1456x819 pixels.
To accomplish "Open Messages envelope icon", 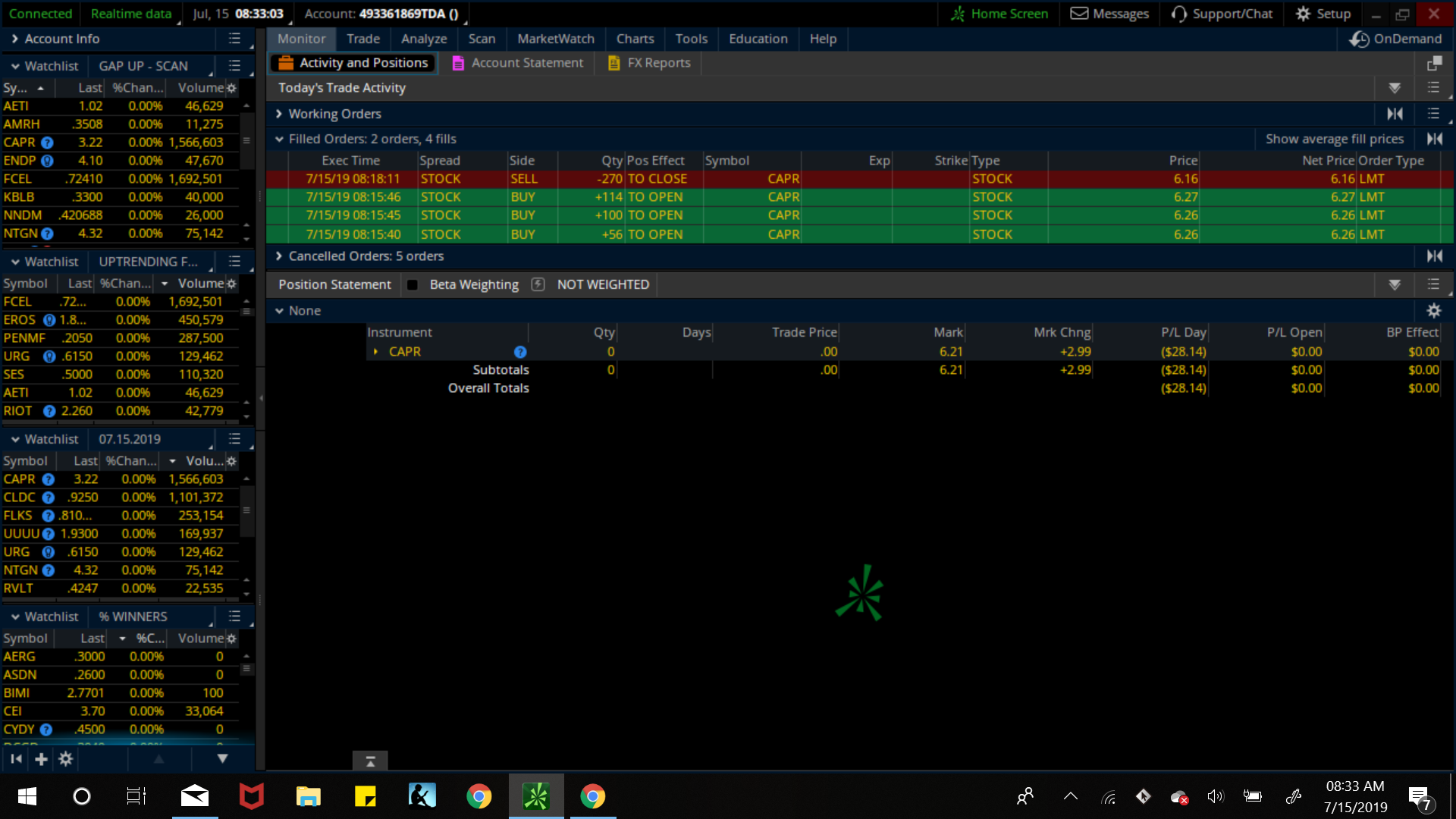I will tap(1079, 14).
